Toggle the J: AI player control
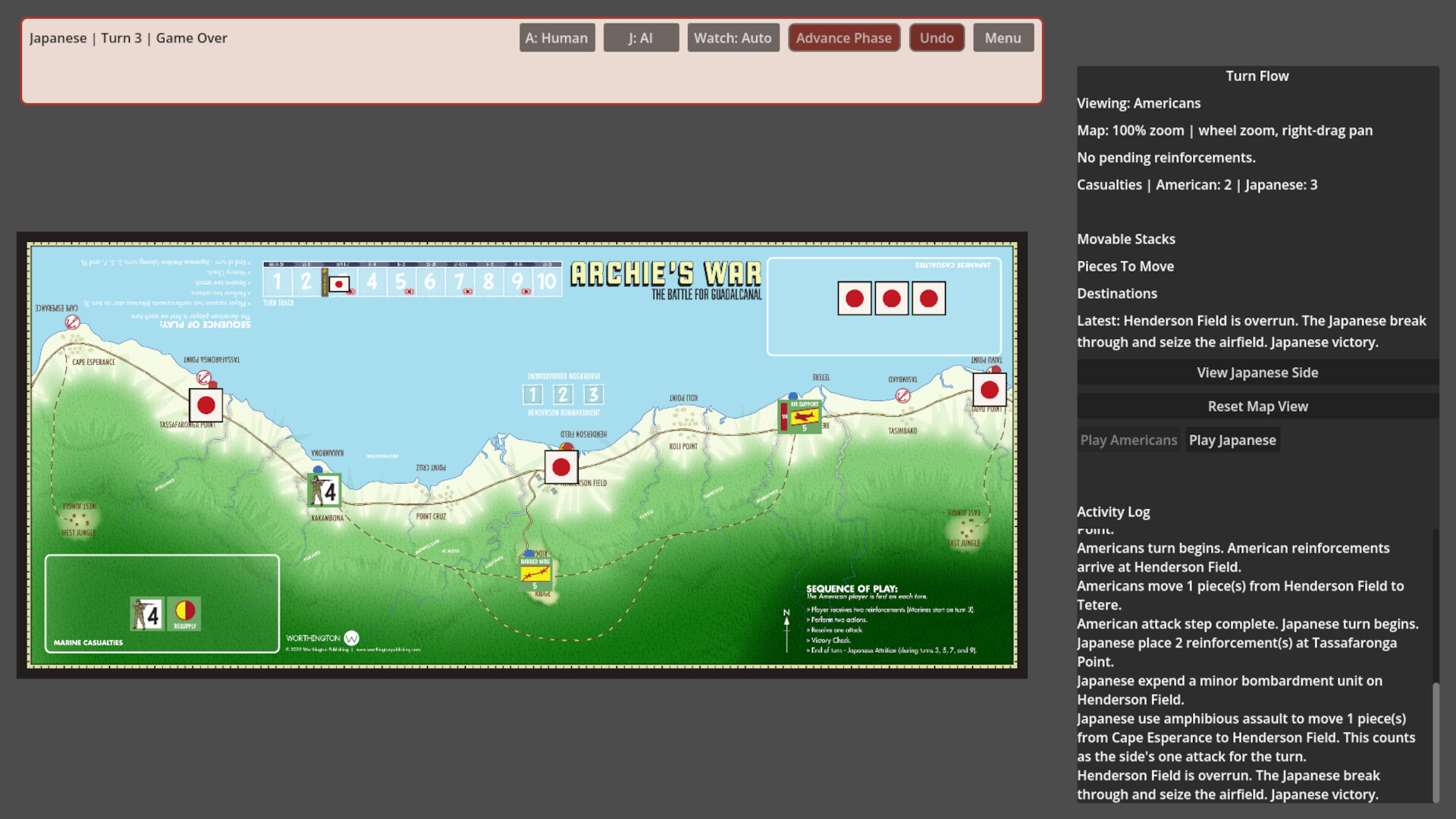Image resolution: width=1456 pixels, height=819 pixels. (x=641, y=38)
